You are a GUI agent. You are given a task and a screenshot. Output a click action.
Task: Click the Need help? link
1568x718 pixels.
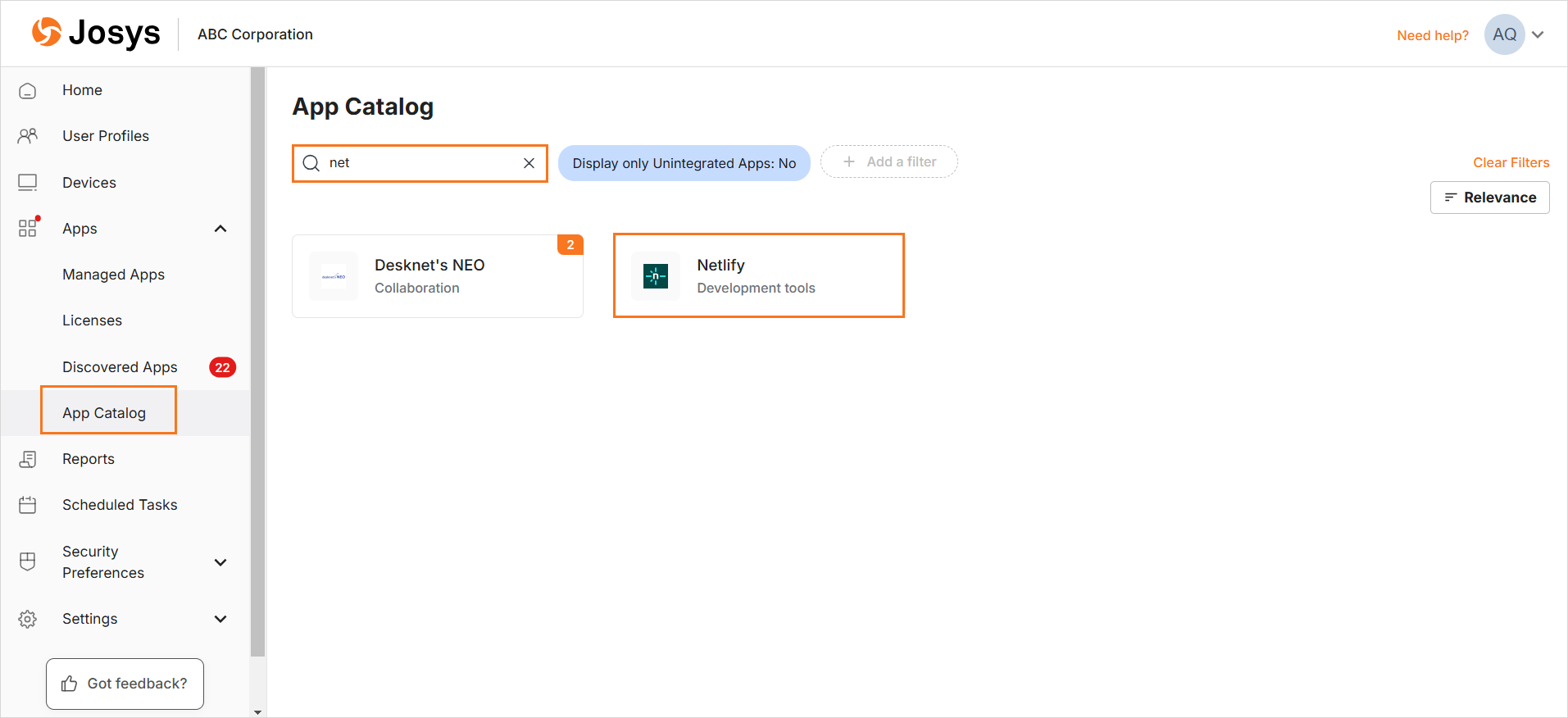coord(1433,35)
